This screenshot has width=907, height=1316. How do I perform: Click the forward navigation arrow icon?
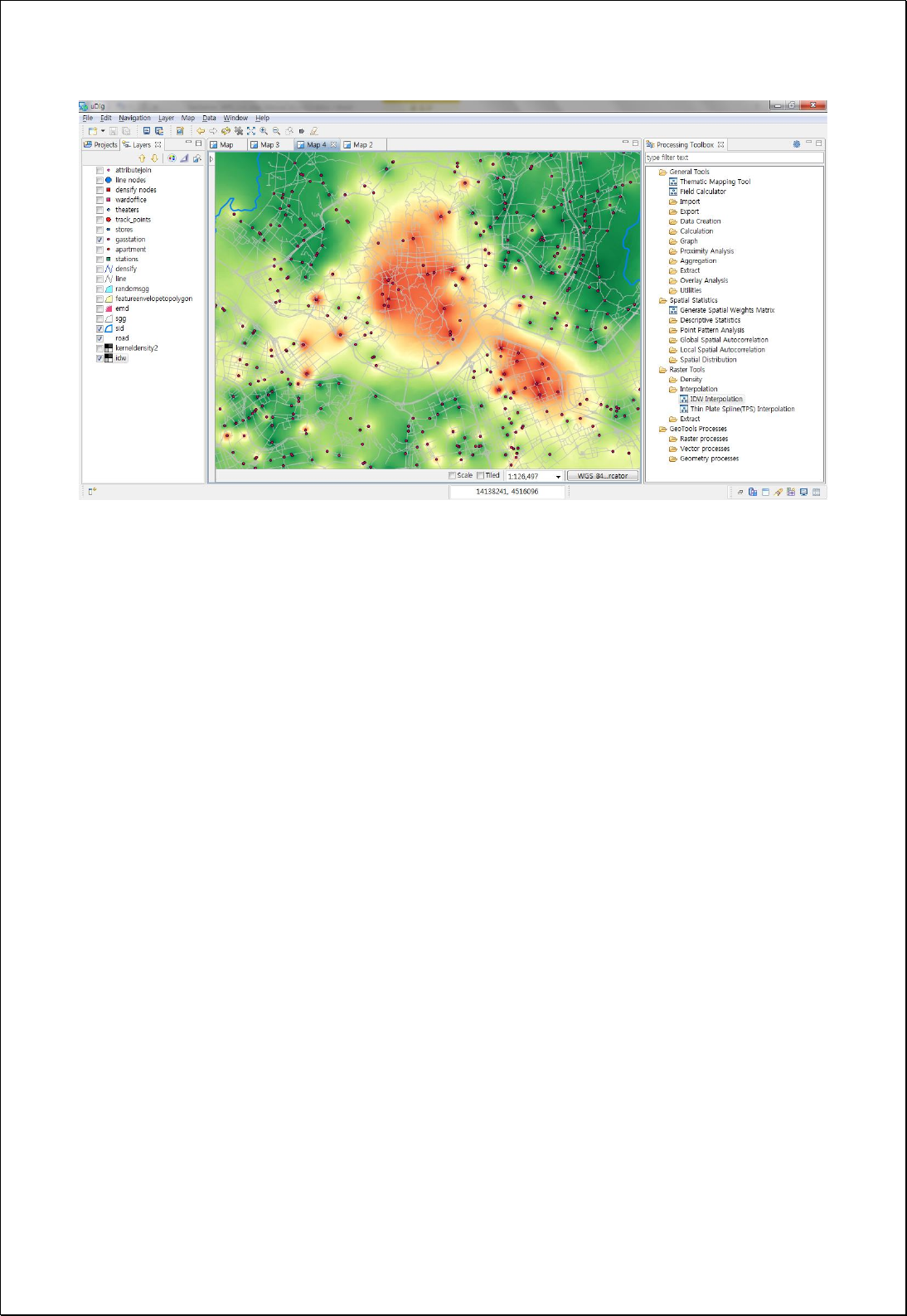pos(213,131)
